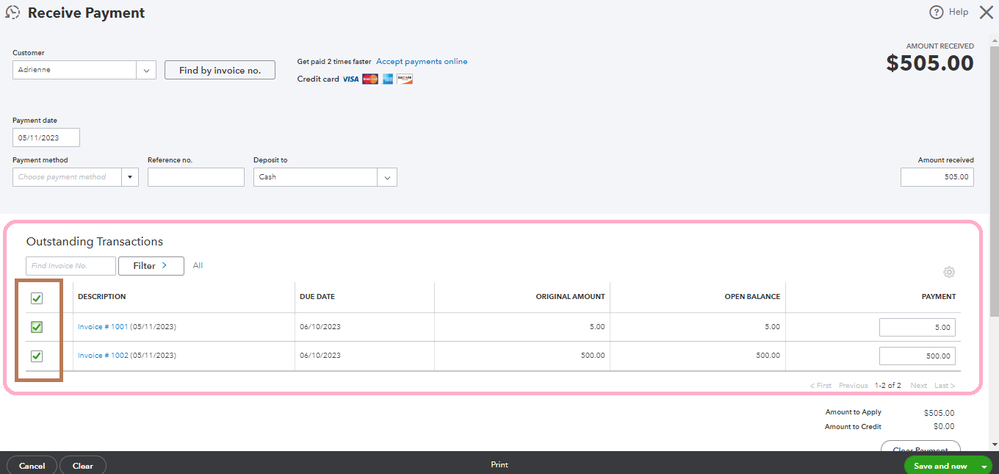Click the Outstanding Transactions heading

point(94,241)
